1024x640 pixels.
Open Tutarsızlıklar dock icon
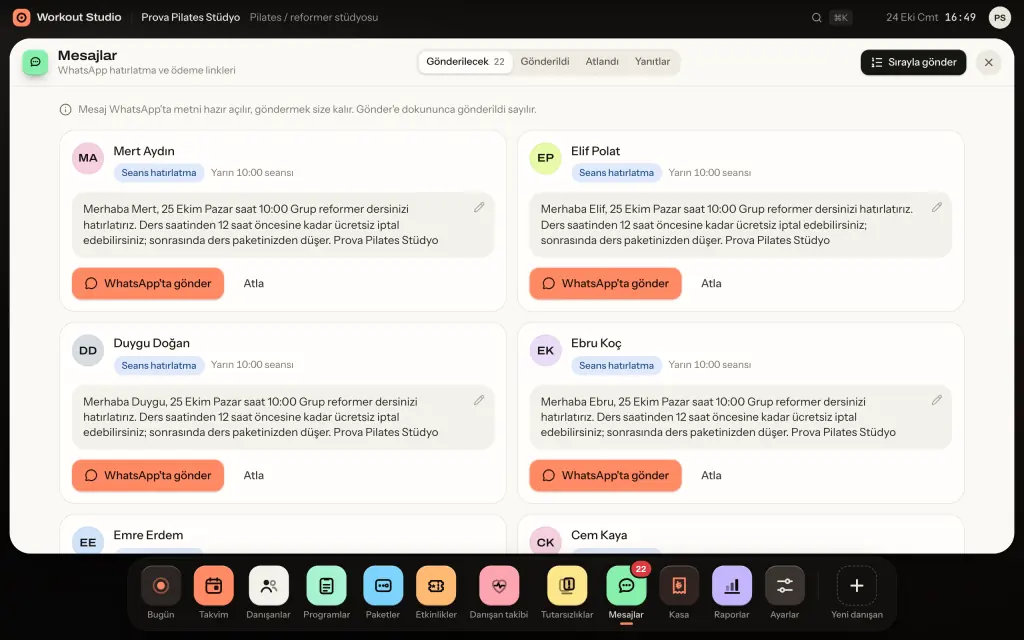567,585
